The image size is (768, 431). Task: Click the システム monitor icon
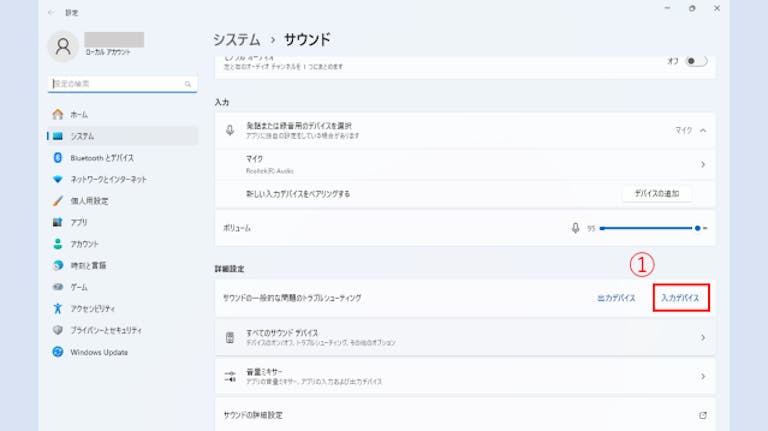pos(58,136)
